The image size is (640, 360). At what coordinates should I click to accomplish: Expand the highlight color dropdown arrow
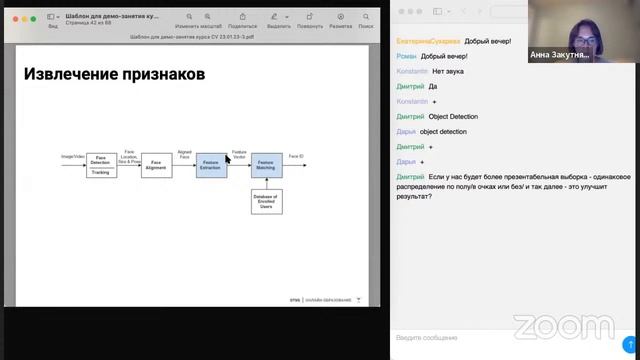(x=287, y=17)
